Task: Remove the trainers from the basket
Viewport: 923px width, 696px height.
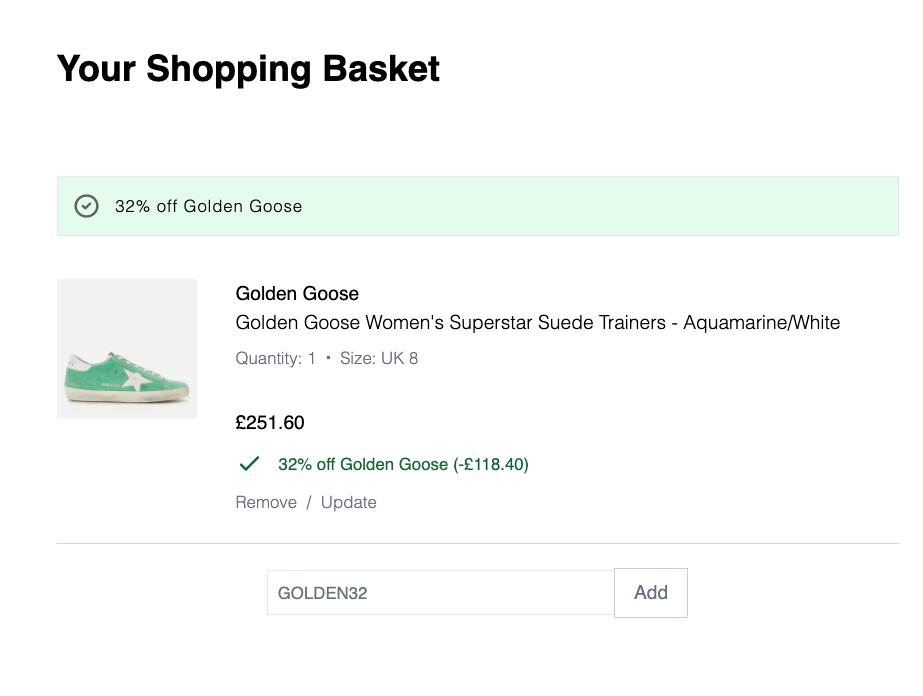Action: (x=265, y=502)
